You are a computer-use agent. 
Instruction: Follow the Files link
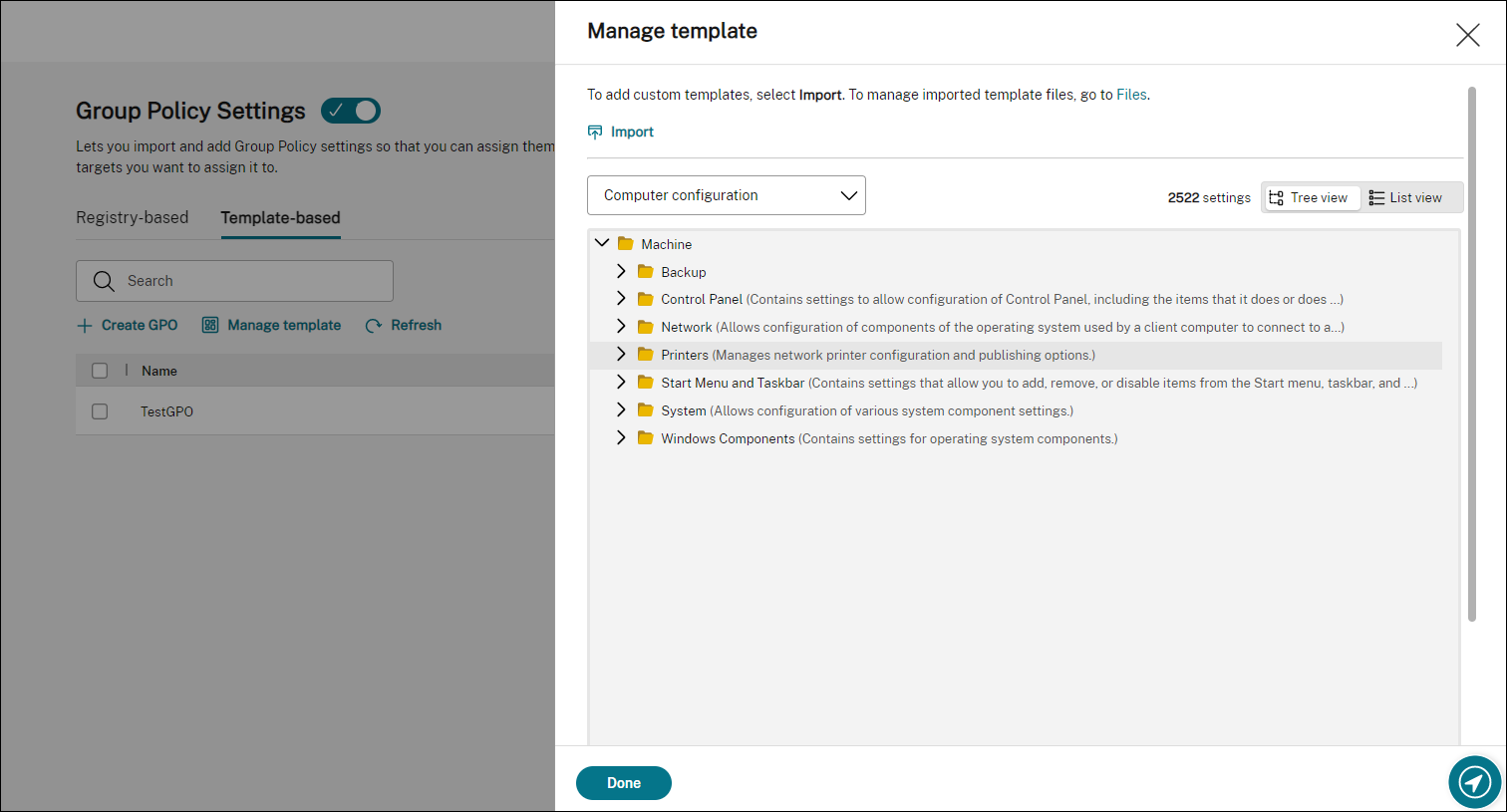[x=1131, y=95]
